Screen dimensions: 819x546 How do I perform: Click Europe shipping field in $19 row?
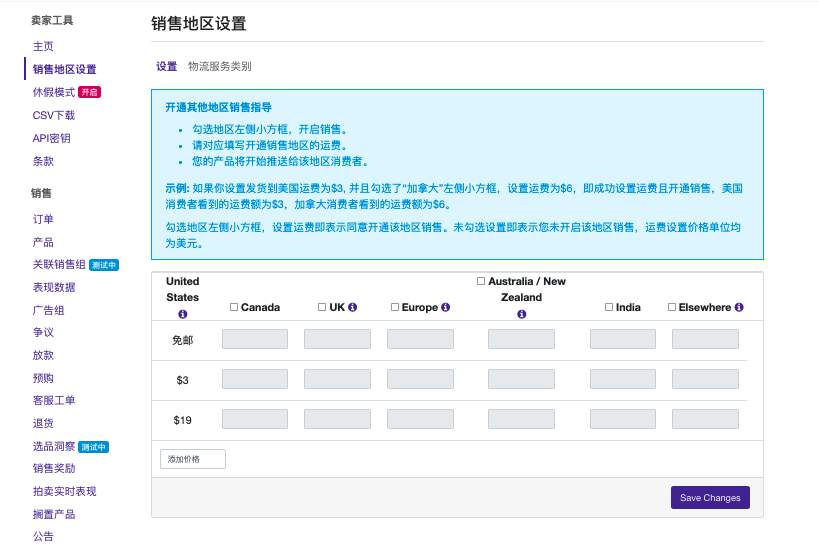point(420,419)
